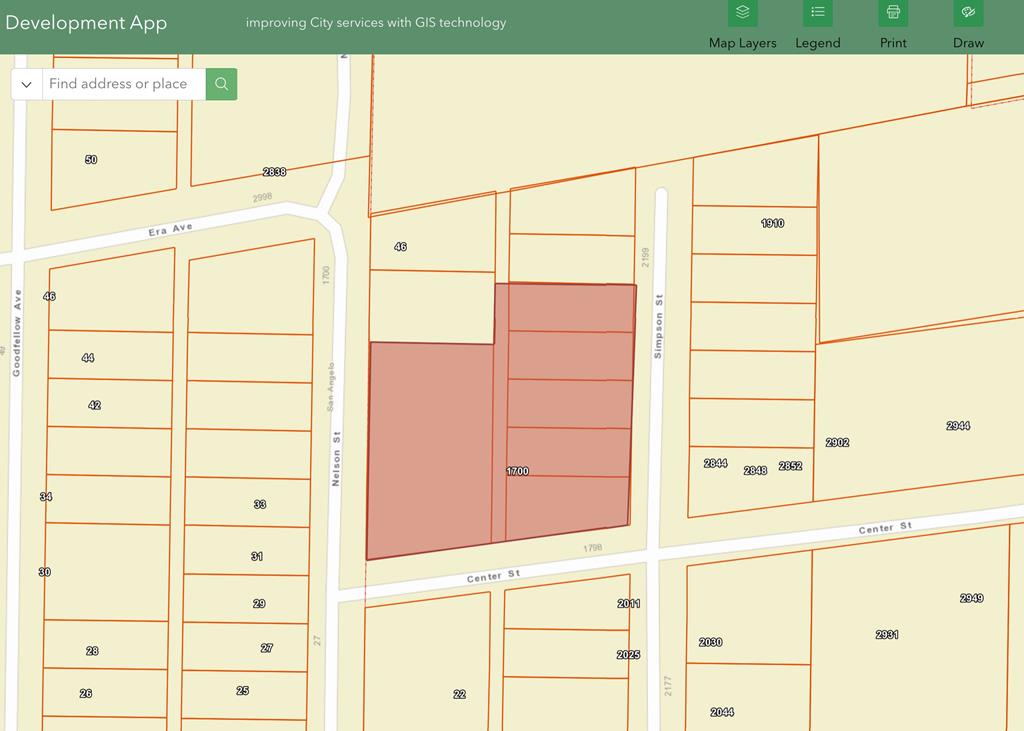Screen dimensions: 1024x731
Task: Activate the Draw tool
Action: pos(967,14)
